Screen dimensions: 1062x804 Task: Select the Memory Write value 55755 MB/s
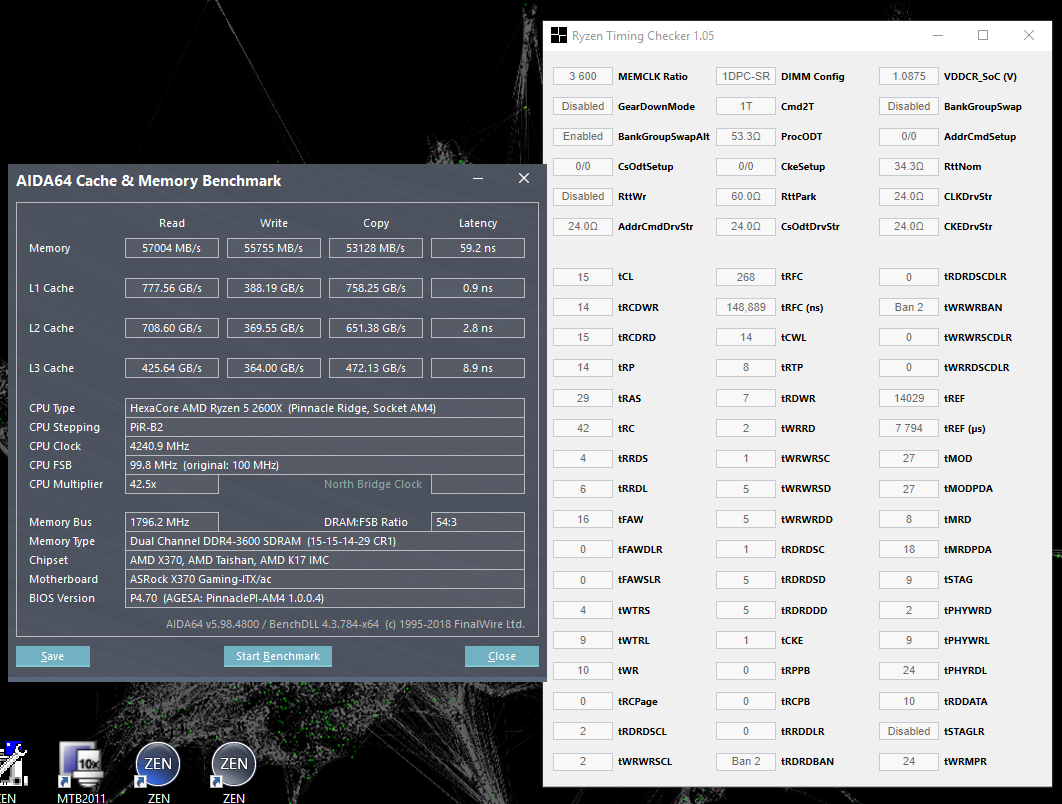pyautogui.click(x=274, y=248)
